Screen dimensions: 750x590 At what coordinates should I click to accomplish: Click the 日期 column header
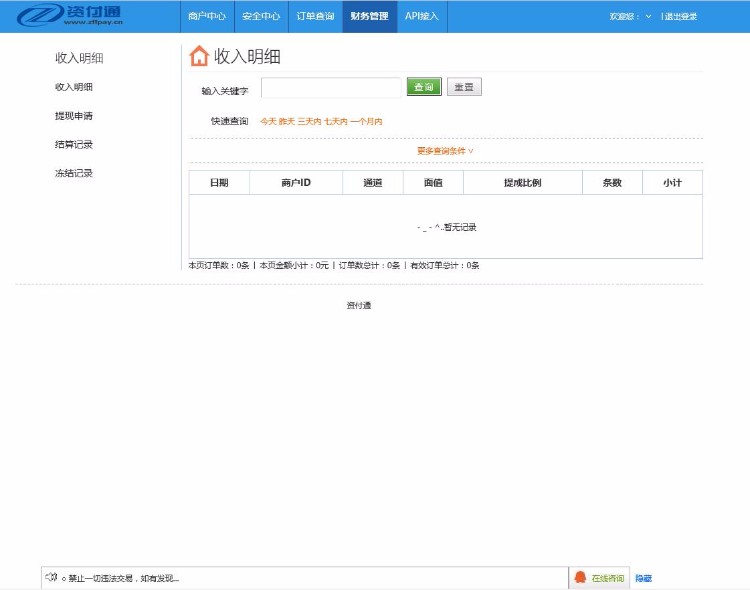pyautogui.click(x=219, y=182)
